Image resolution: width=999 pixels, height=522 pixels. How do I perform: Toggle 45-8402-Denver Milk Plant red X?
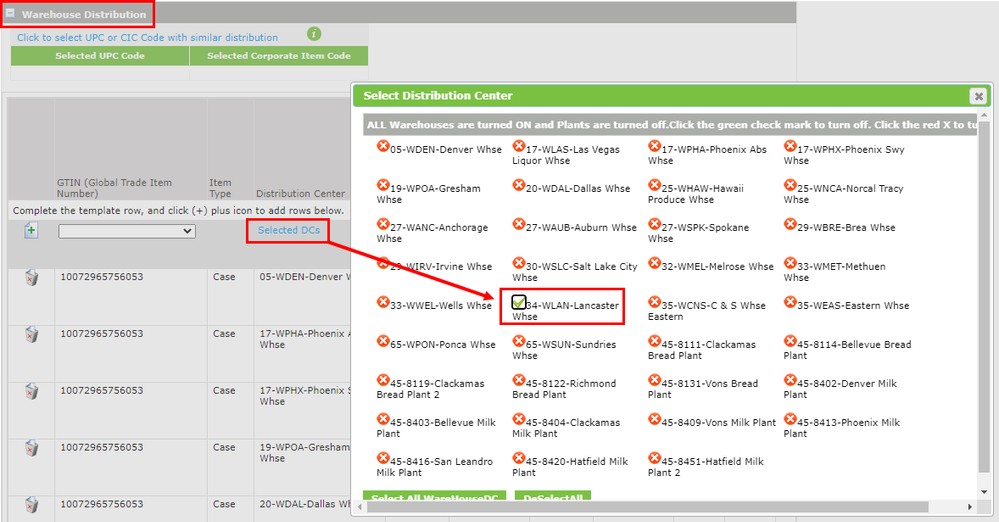point(791,381)
